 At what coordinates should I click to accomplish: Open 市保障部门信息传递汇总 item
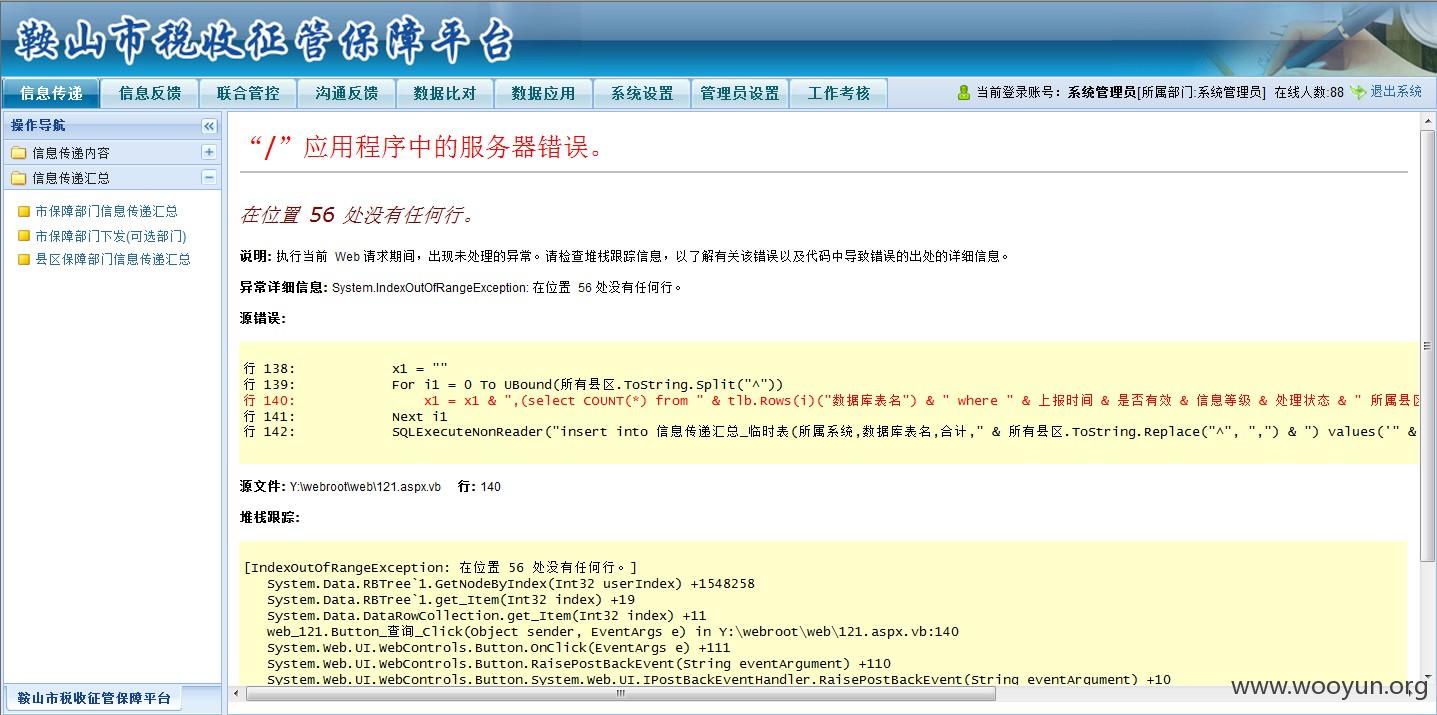[x=106, y=211]
